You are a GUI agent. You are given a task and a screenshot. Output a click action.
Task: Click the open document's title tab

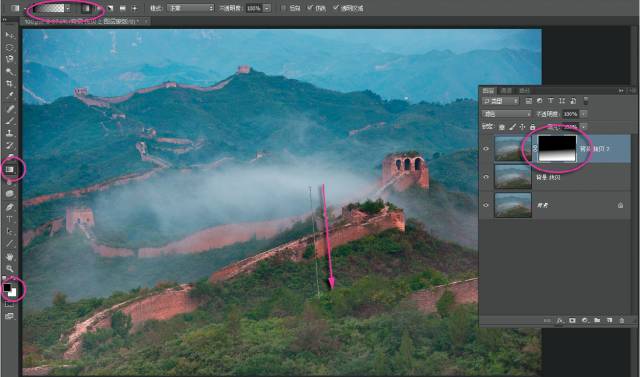84,22
